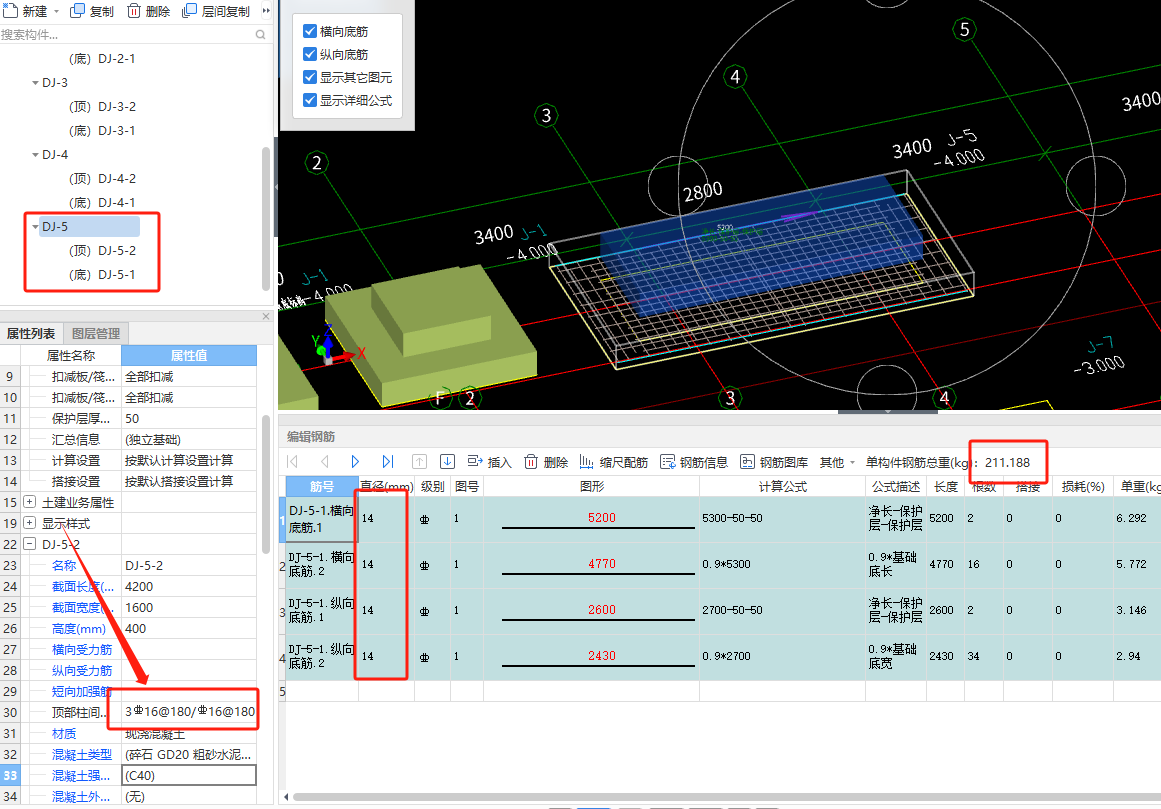The width and height of the screenshot is (1161, 809).
Task: Click the 纵向受力筋 property link
Action: 82,671
